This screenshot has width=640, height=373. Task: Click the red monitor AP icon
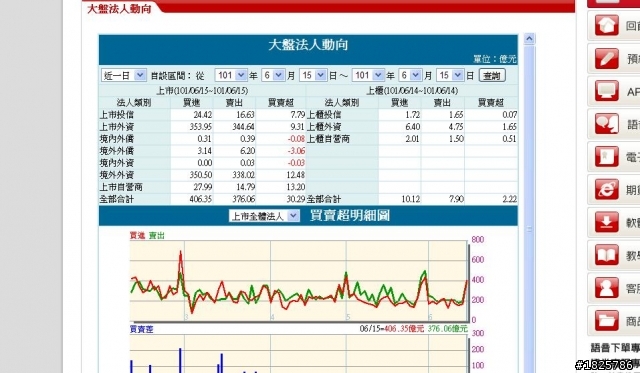click(x=607, y=91)
